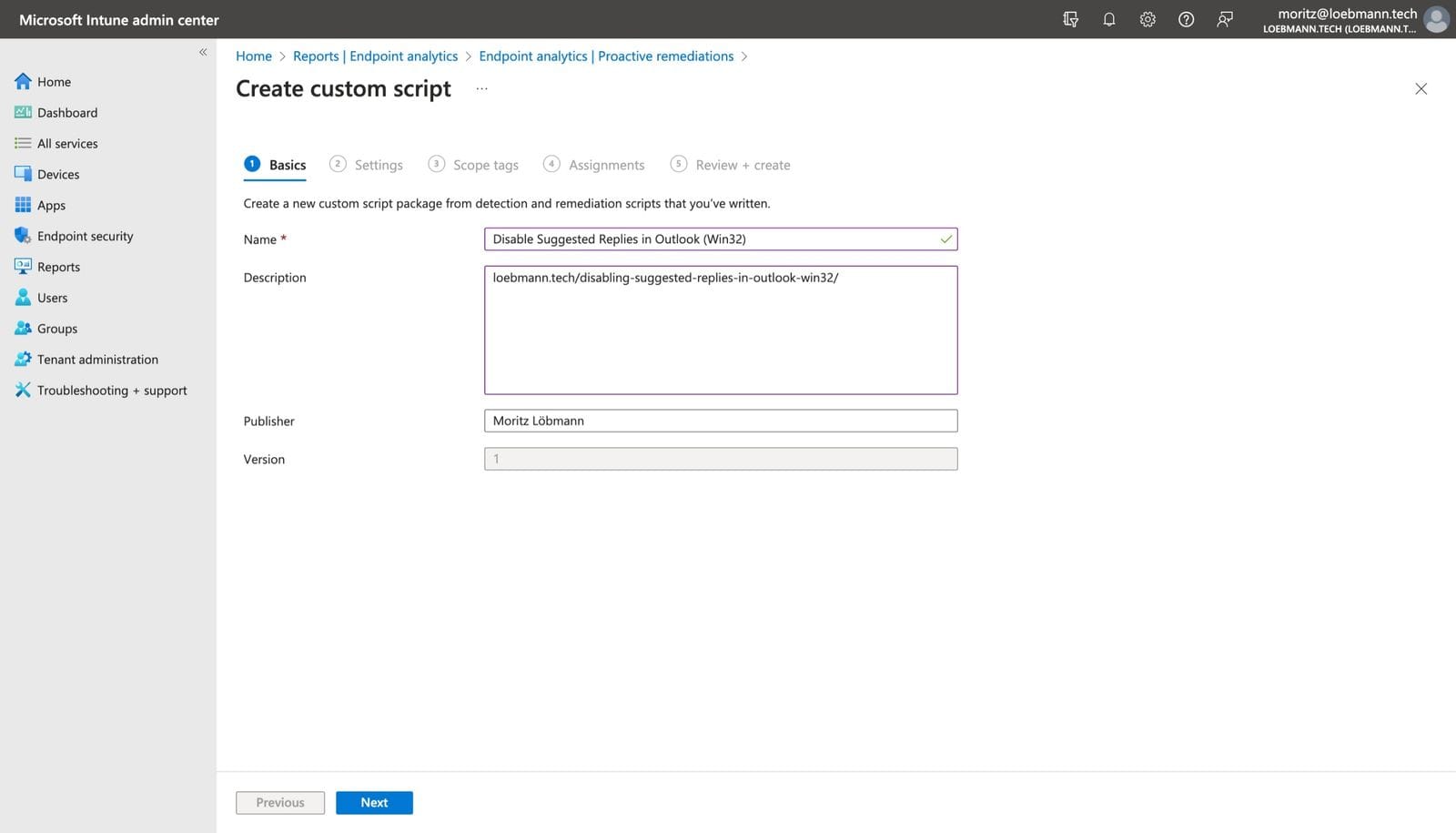Screen dimensions: 1456x833
Task: Click the Groups icon in sidebar
Action: pos(23,329)
